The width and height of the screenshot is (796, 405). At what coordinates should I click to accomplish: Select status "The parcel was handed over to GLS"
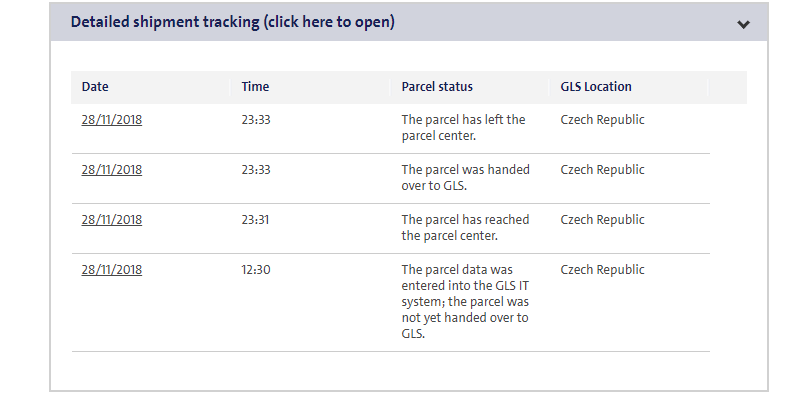click(x=465, y=177)
